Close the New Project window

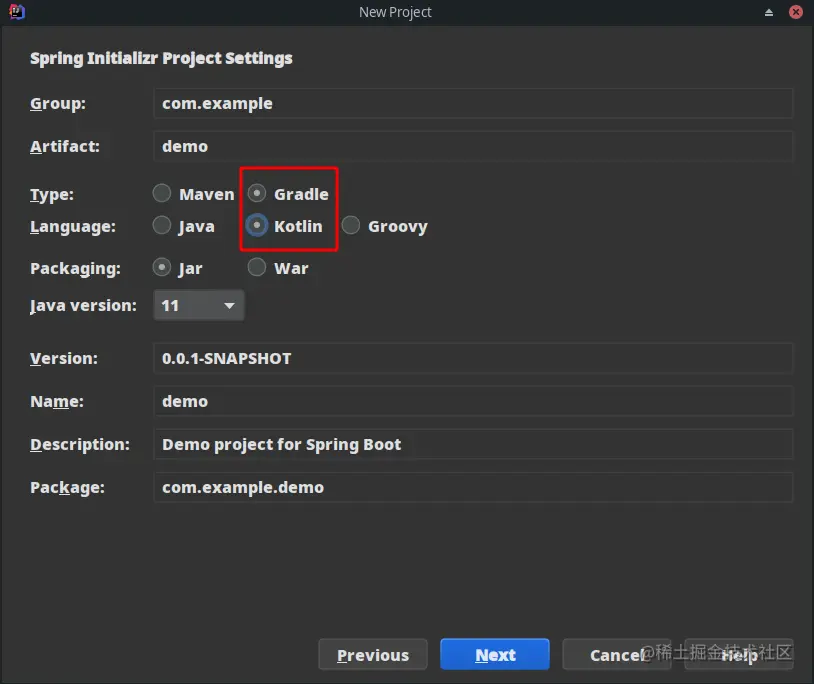(796, 12)
